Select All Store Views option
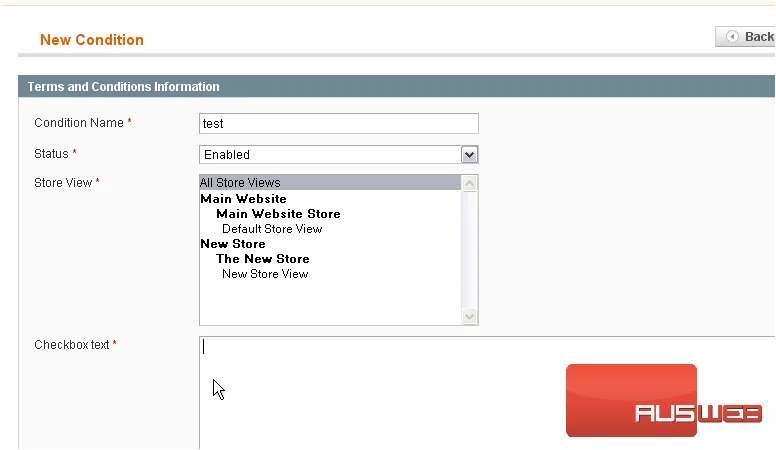 coord(330,183)
